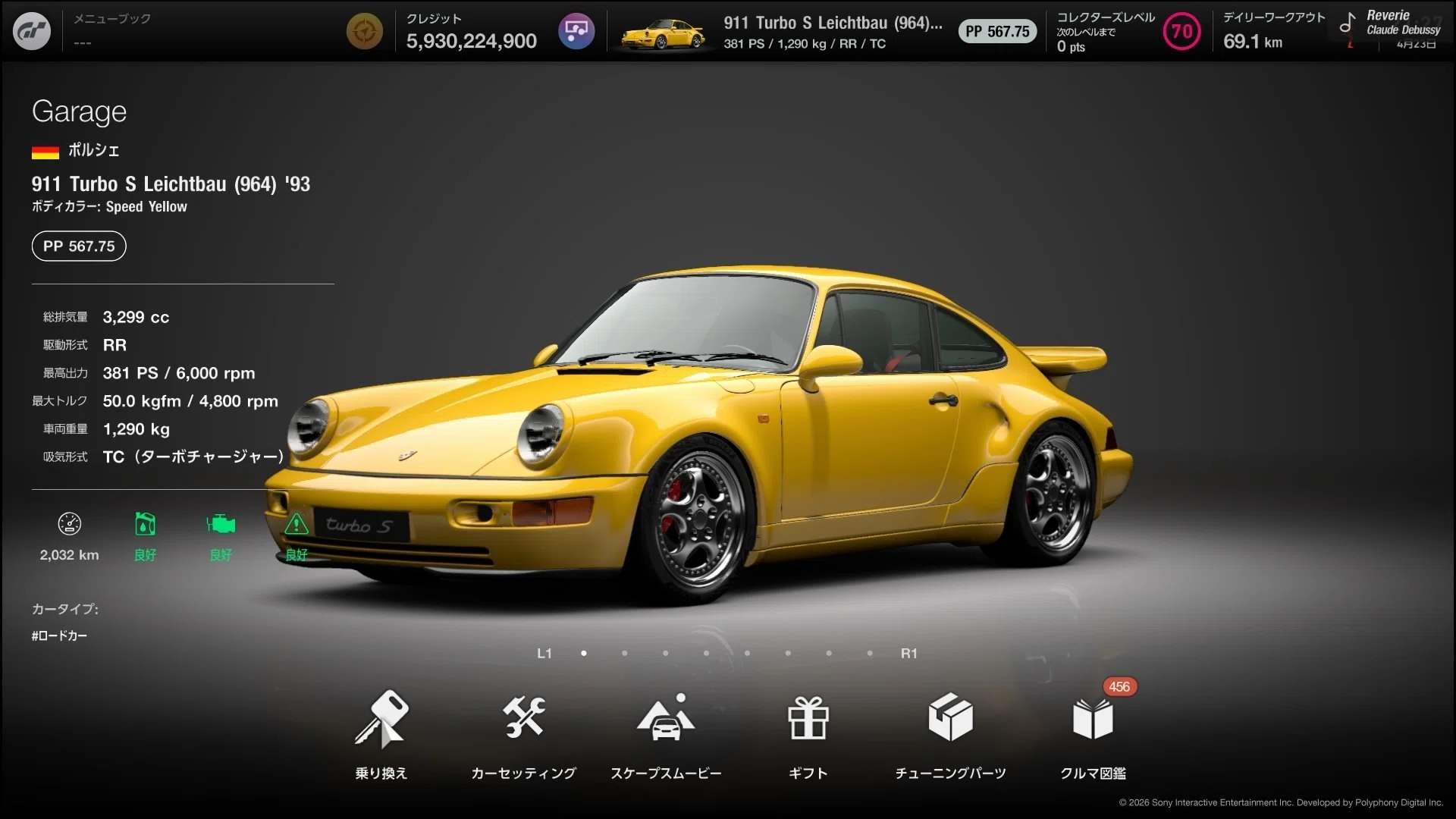Launch スケープスムービー car icon

click(667, 717)
